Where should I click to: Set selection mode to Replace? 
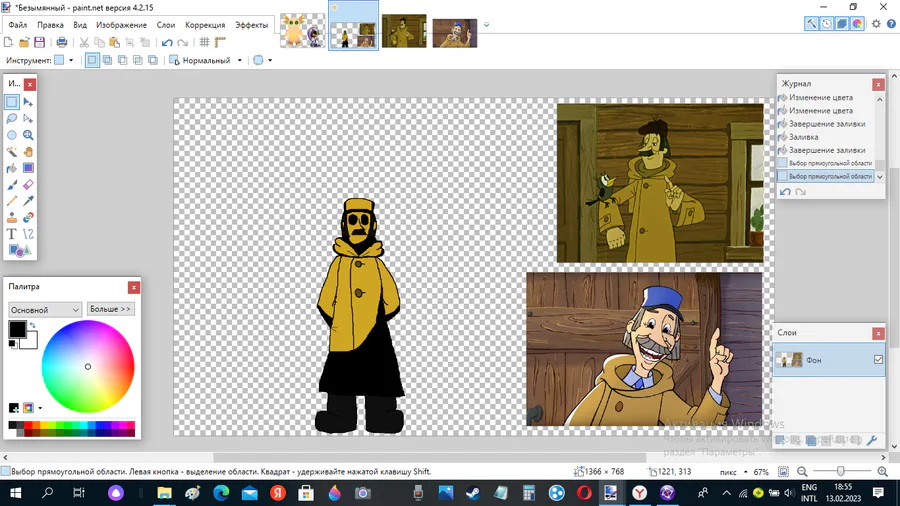pos(92,60)
